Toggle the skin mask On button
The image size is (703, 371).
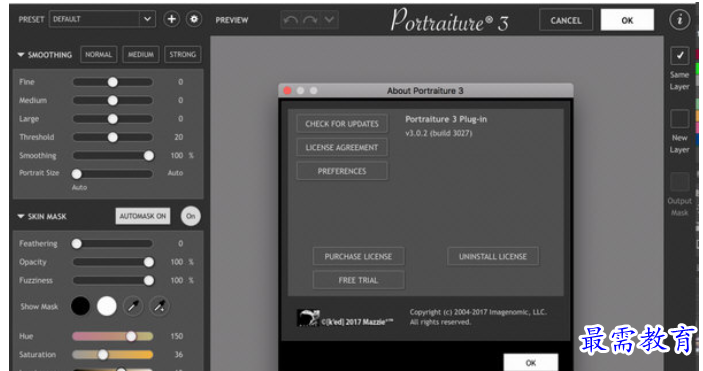pyautogui.click(x=191, y=216)
